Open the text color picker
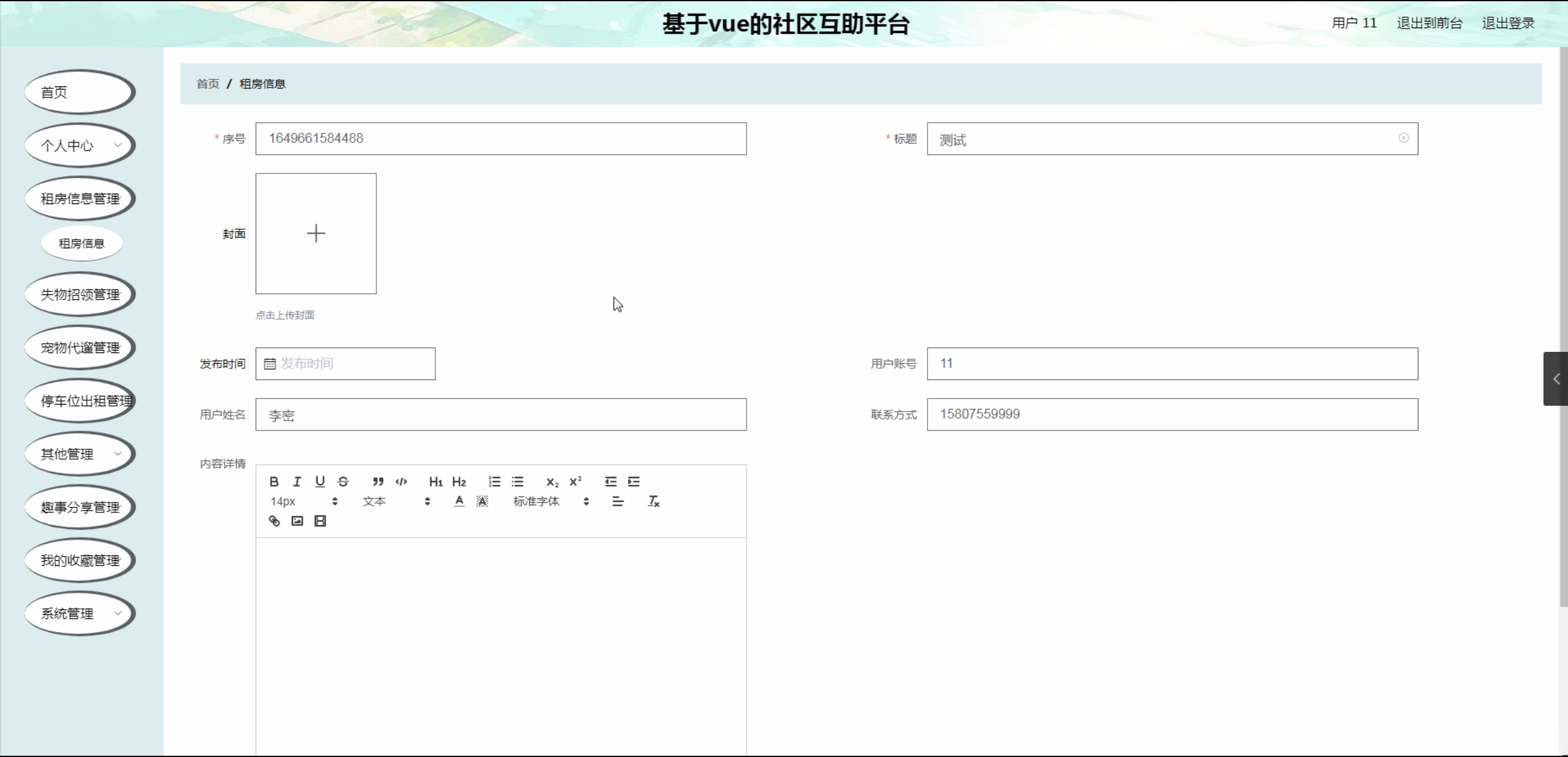 coord(459,501)
